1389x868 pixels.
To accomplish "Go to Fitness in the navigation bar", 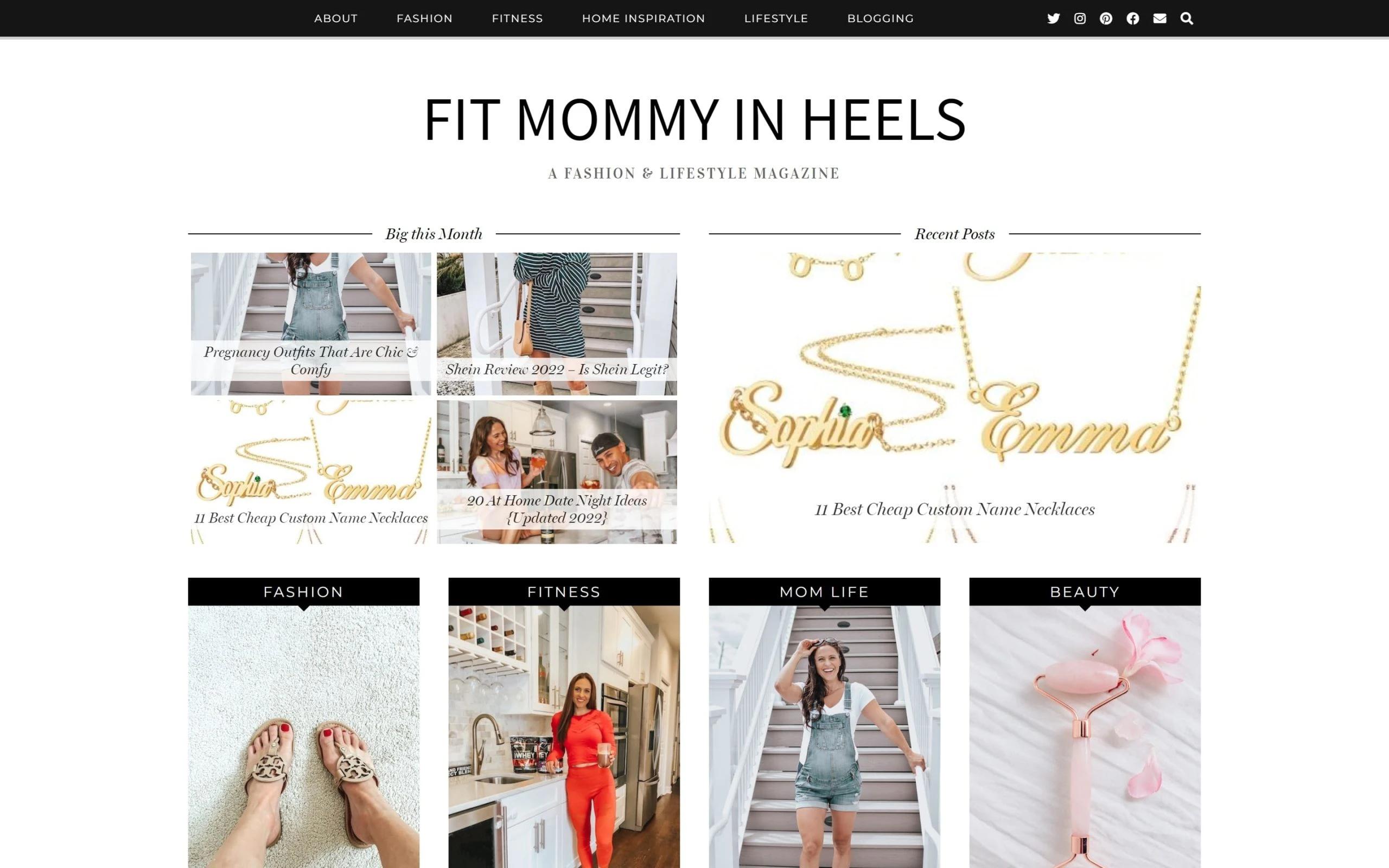I will [517, 18].
